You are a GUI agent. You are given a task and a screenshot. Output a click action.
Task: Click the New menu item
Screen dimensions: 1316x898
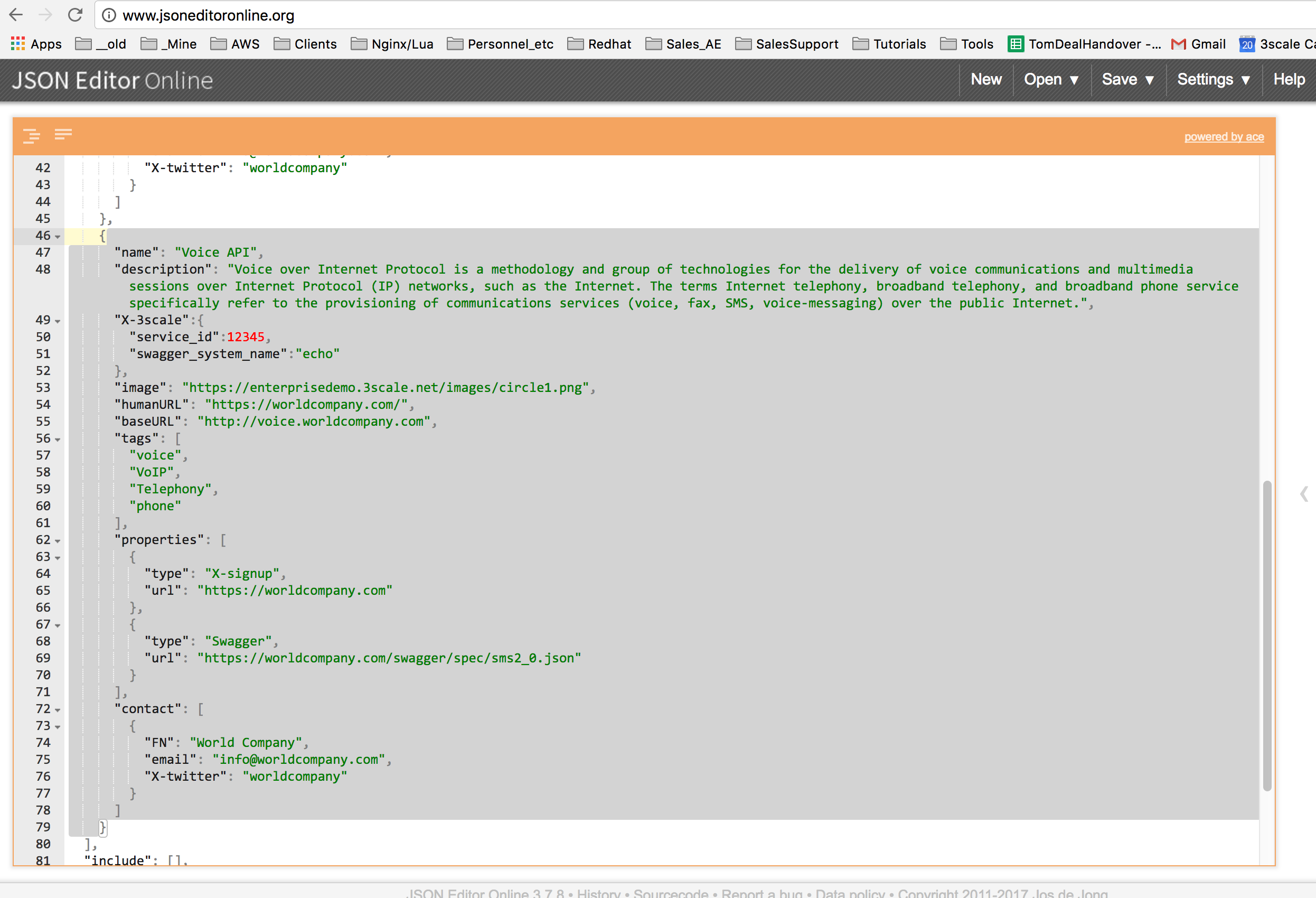pos(986,80)
